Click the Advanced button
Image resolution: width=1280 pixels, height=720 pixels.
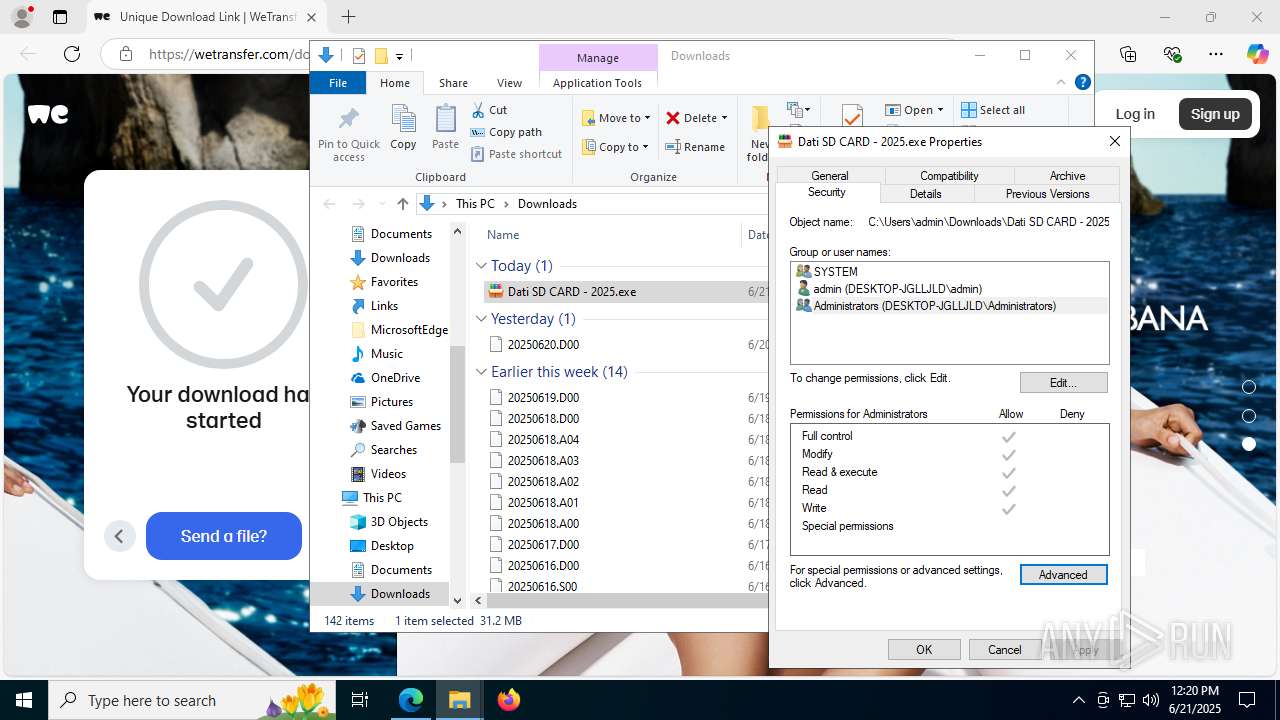[1063, 575]
